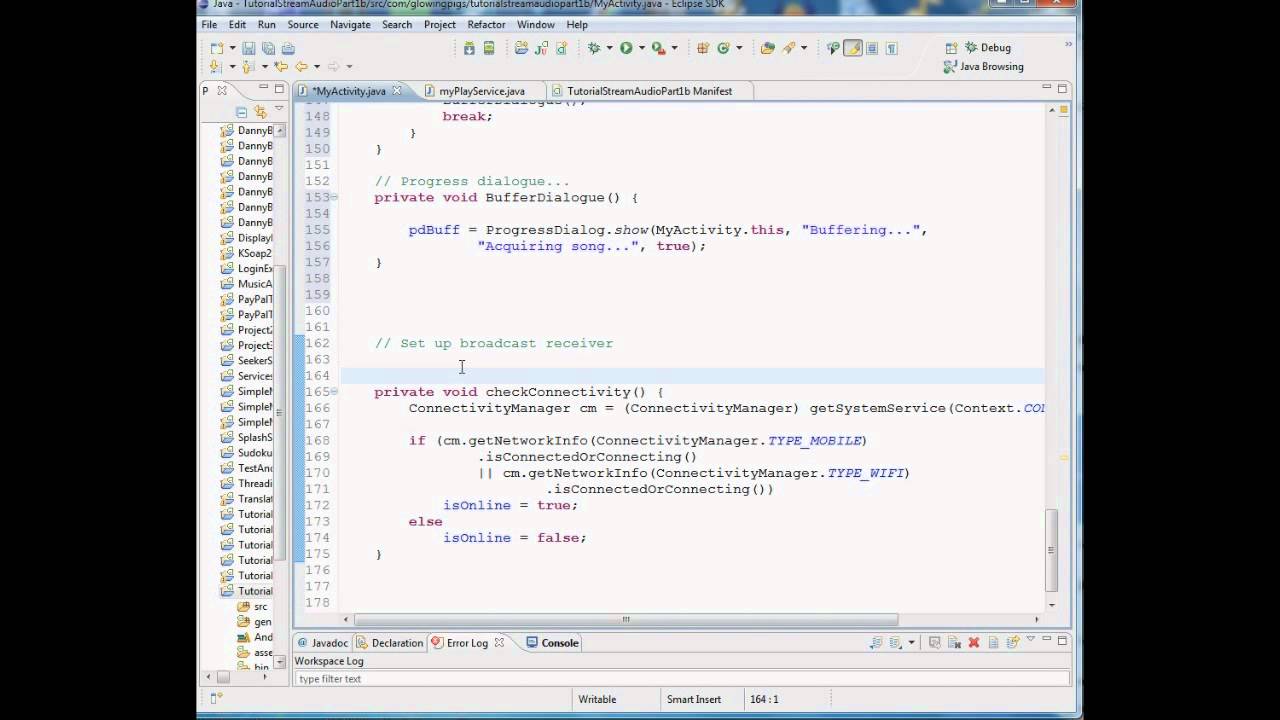Click the Debug bug icon in the toolbar

[594, 48]
